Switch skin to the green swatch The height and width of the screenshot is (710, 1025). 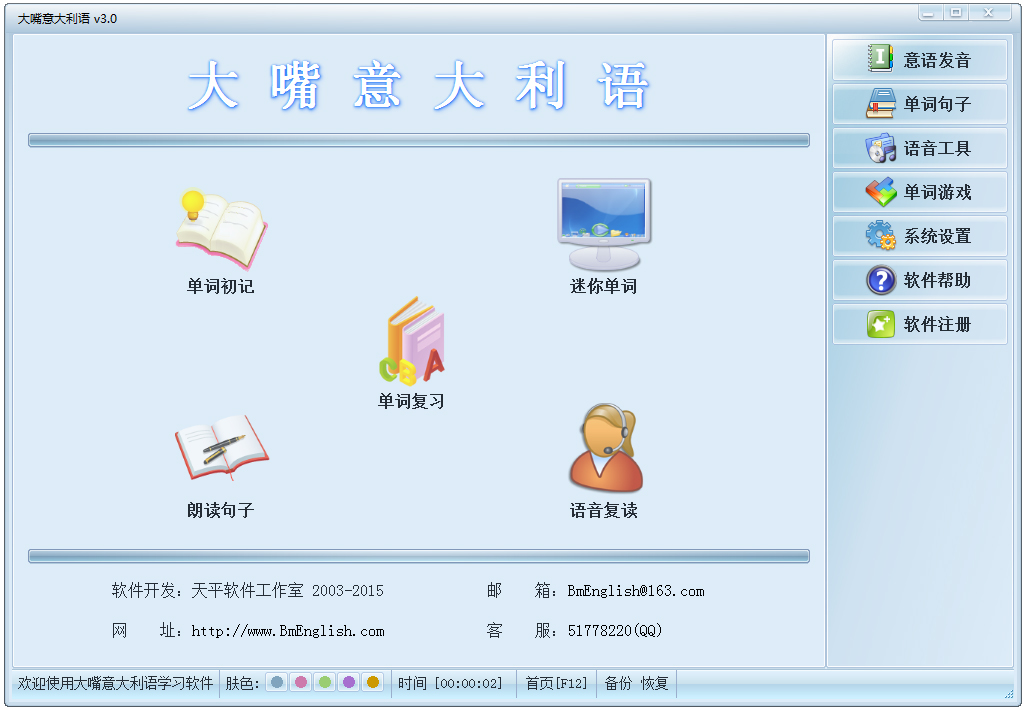[x=325, y=683]
